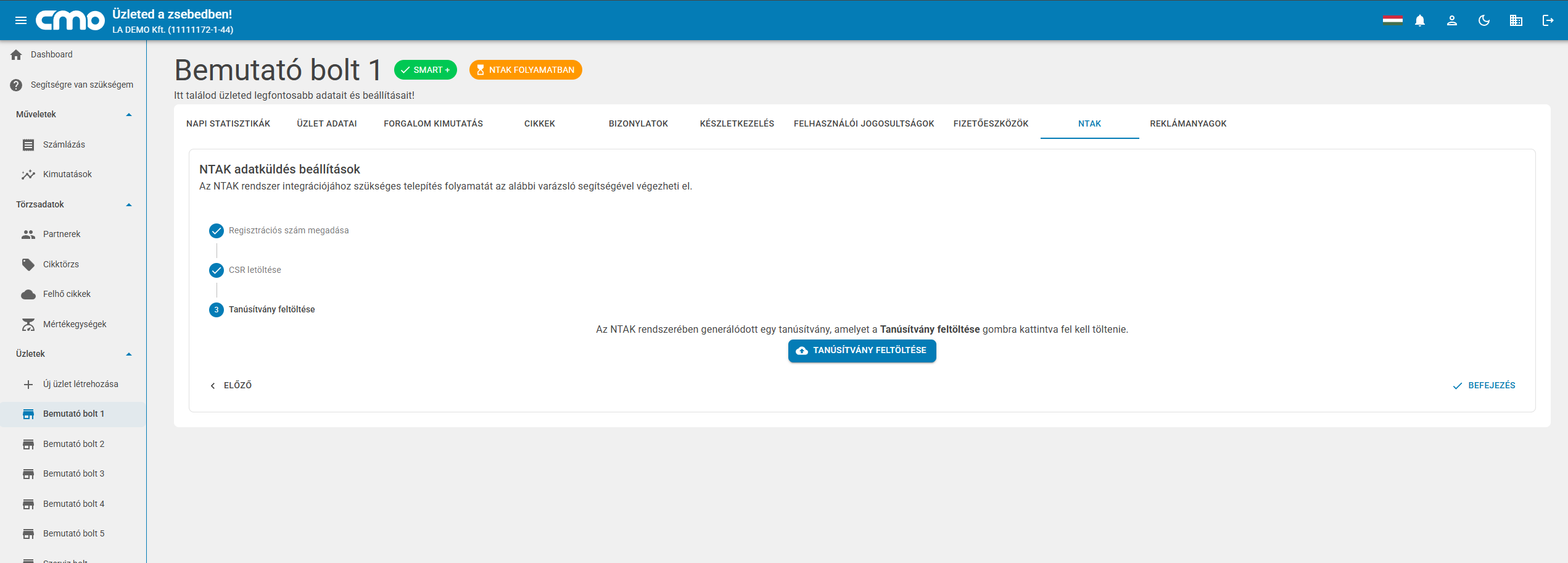The height and width of the screenshot is (563, 1568).
Task: Select Bemutató bolt 4 store
Action: coord(73,504)
